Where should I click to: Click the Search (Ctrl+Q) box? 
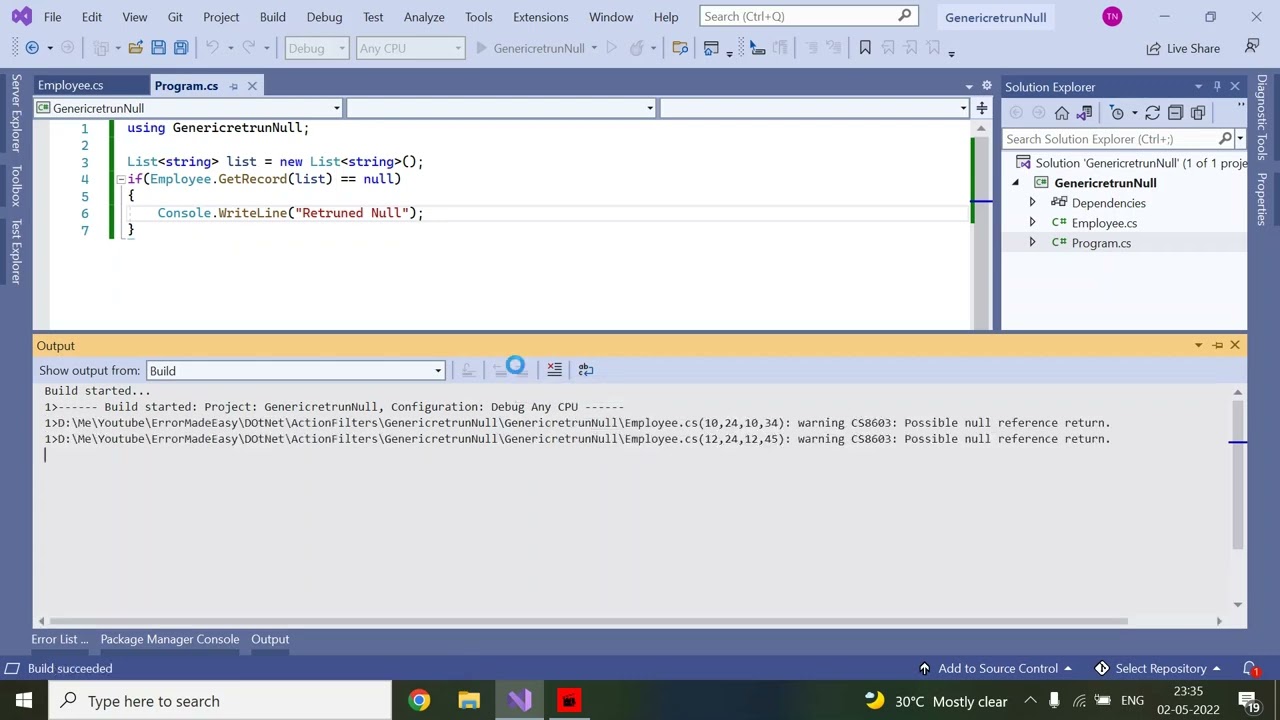(807, 17)
